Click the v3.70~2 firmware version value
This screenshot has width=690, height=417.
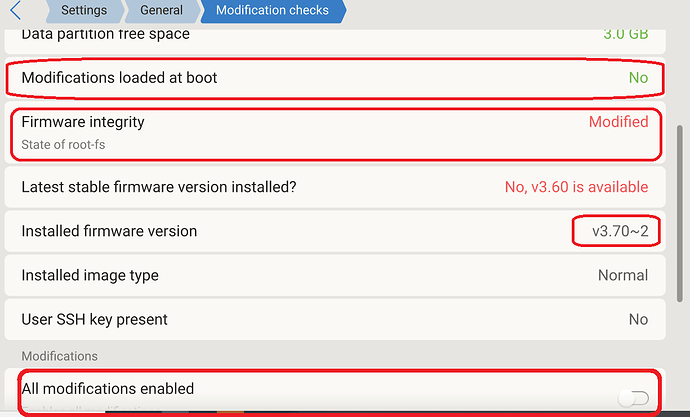pos(619,231)
